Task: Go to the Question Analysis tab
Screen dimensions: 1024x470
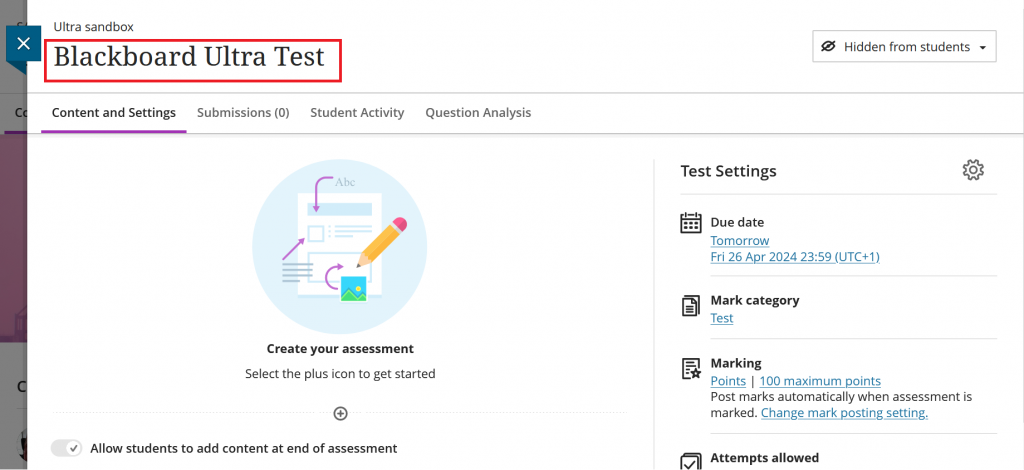Action: 478,113
